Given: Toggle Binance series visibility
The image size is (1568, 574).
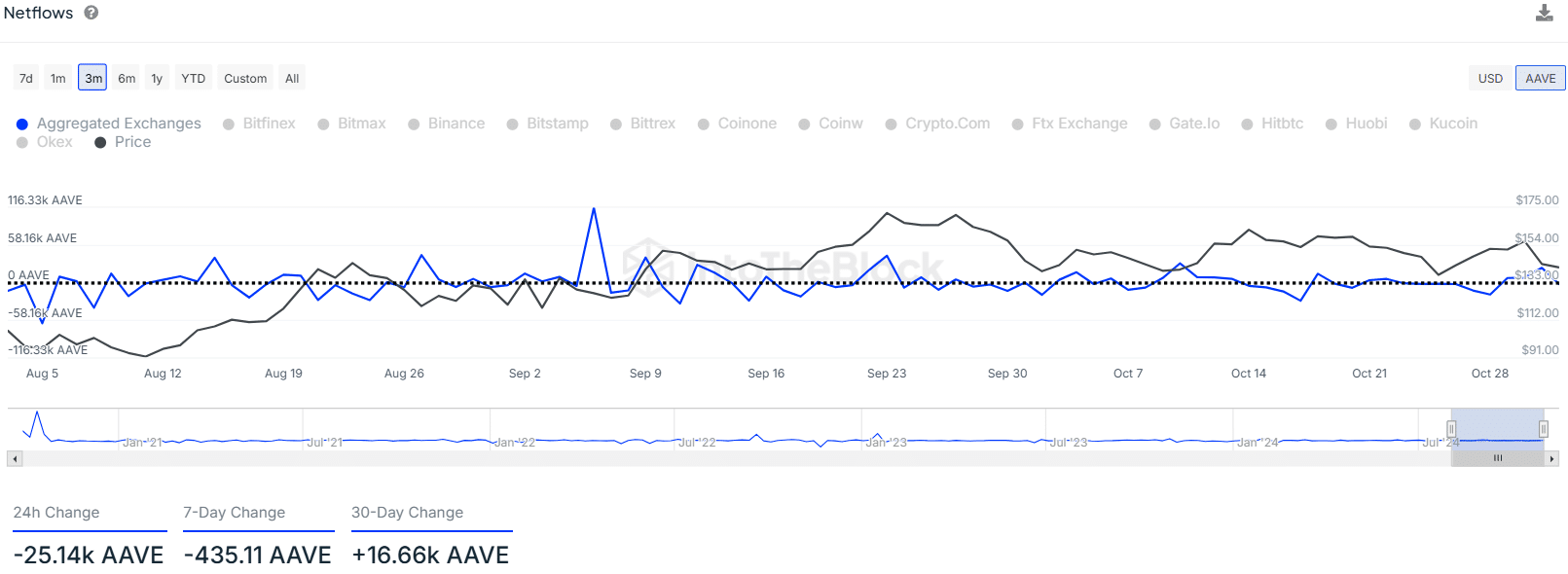Looking at the screenshot, I should [x=446, y=124].
